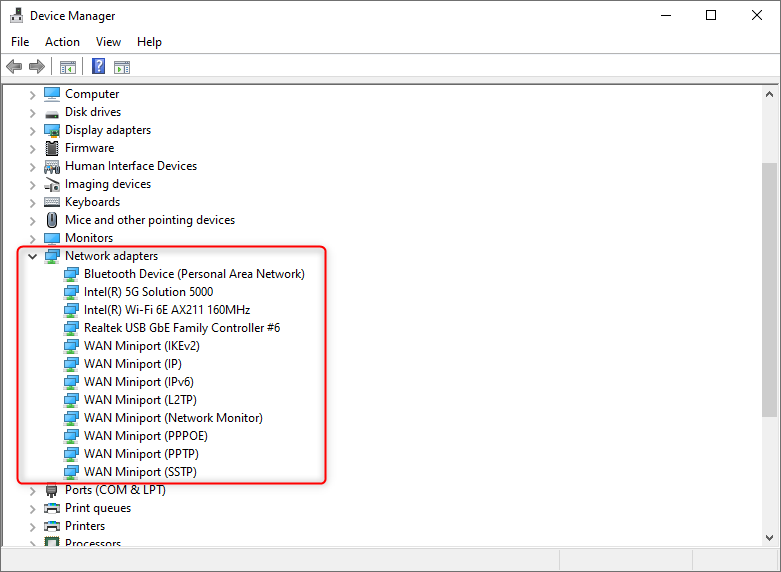The width and height of the screenshot is (781, 572).
Task: Collapse the Network adapters category
Action: tap(32, 257)
